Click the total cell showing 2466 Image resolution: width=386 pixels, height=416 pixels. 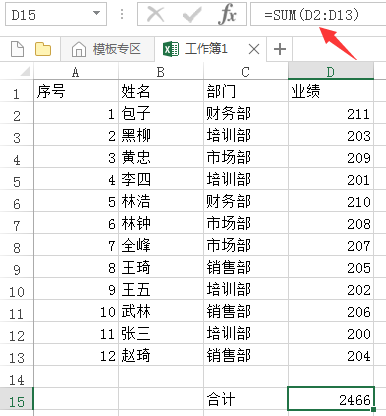tap(331, 399)
